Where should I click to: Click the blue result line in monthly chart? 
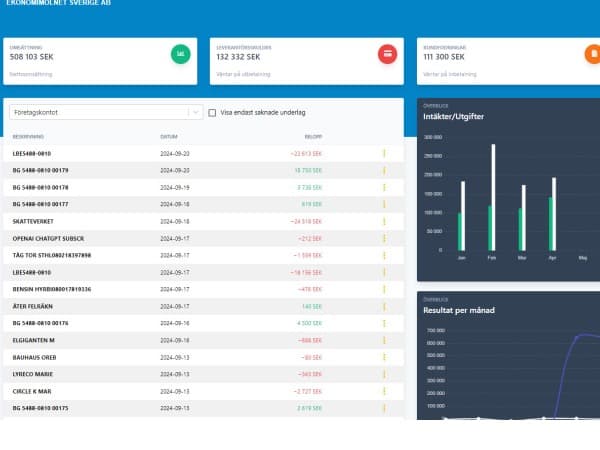coord(566,367)
